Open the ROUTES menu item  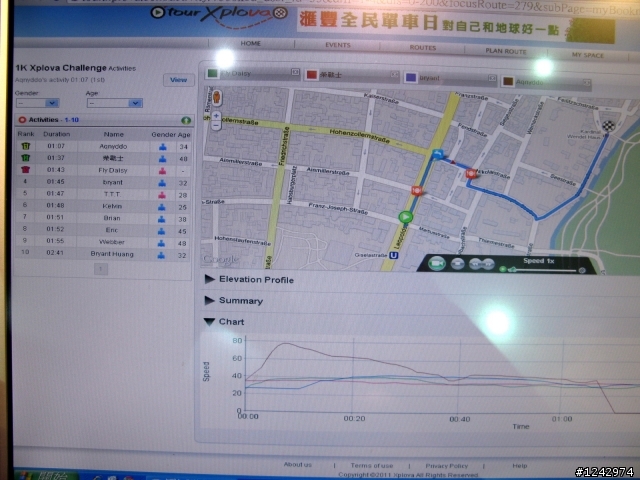pos(422,48)
